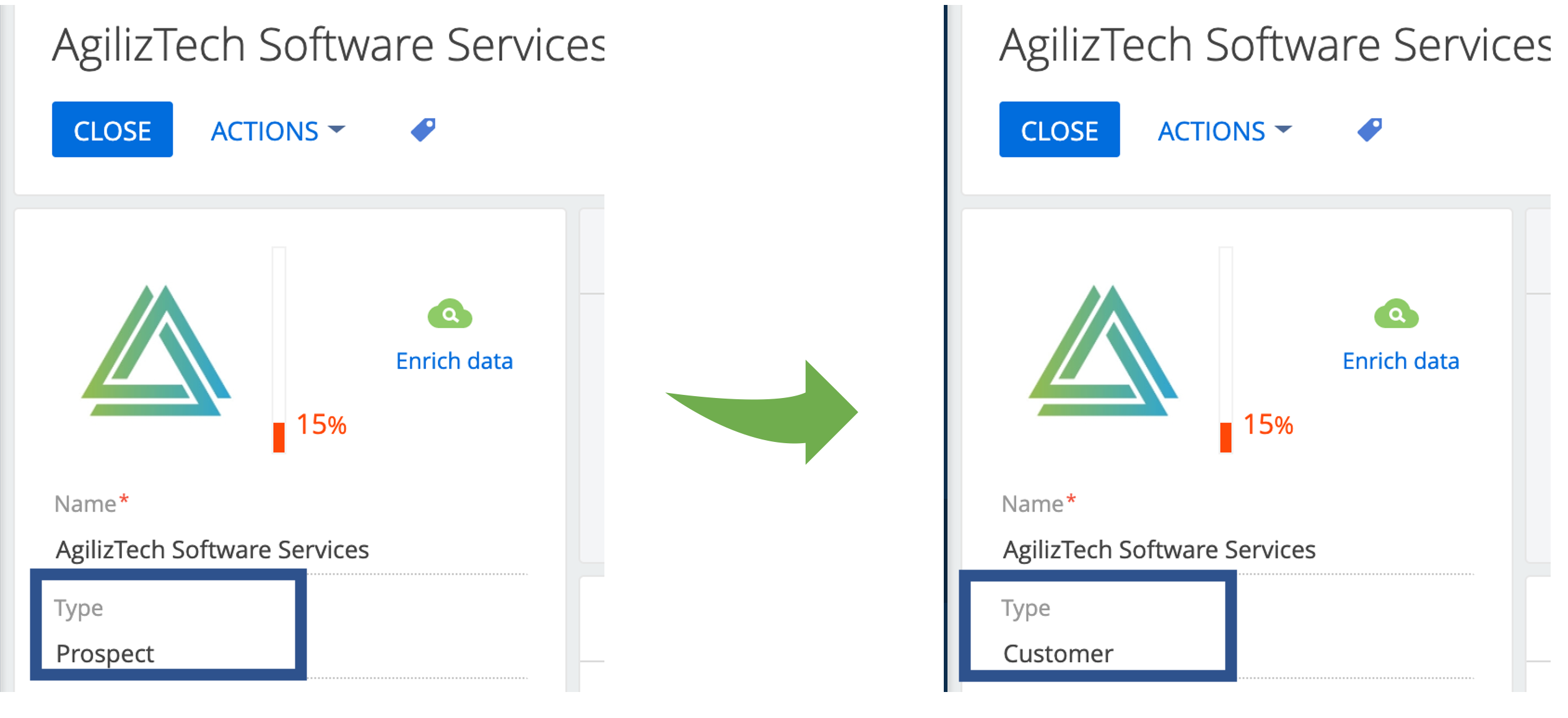Click the green arrow between panels

pos(762,412)
